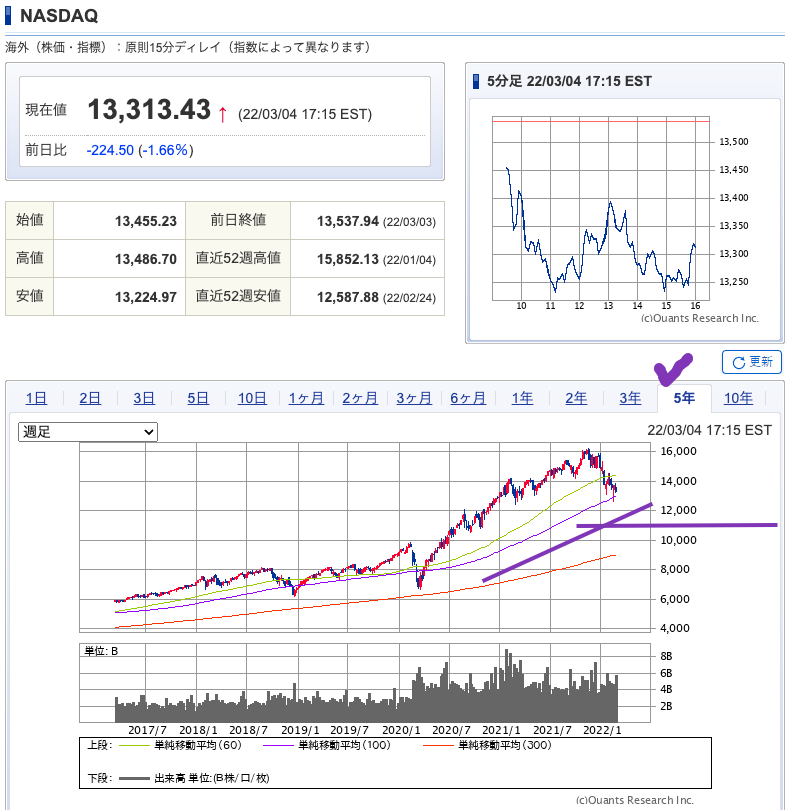Show the 1年 chart range
793x810 pixels.
click(522, 398)
